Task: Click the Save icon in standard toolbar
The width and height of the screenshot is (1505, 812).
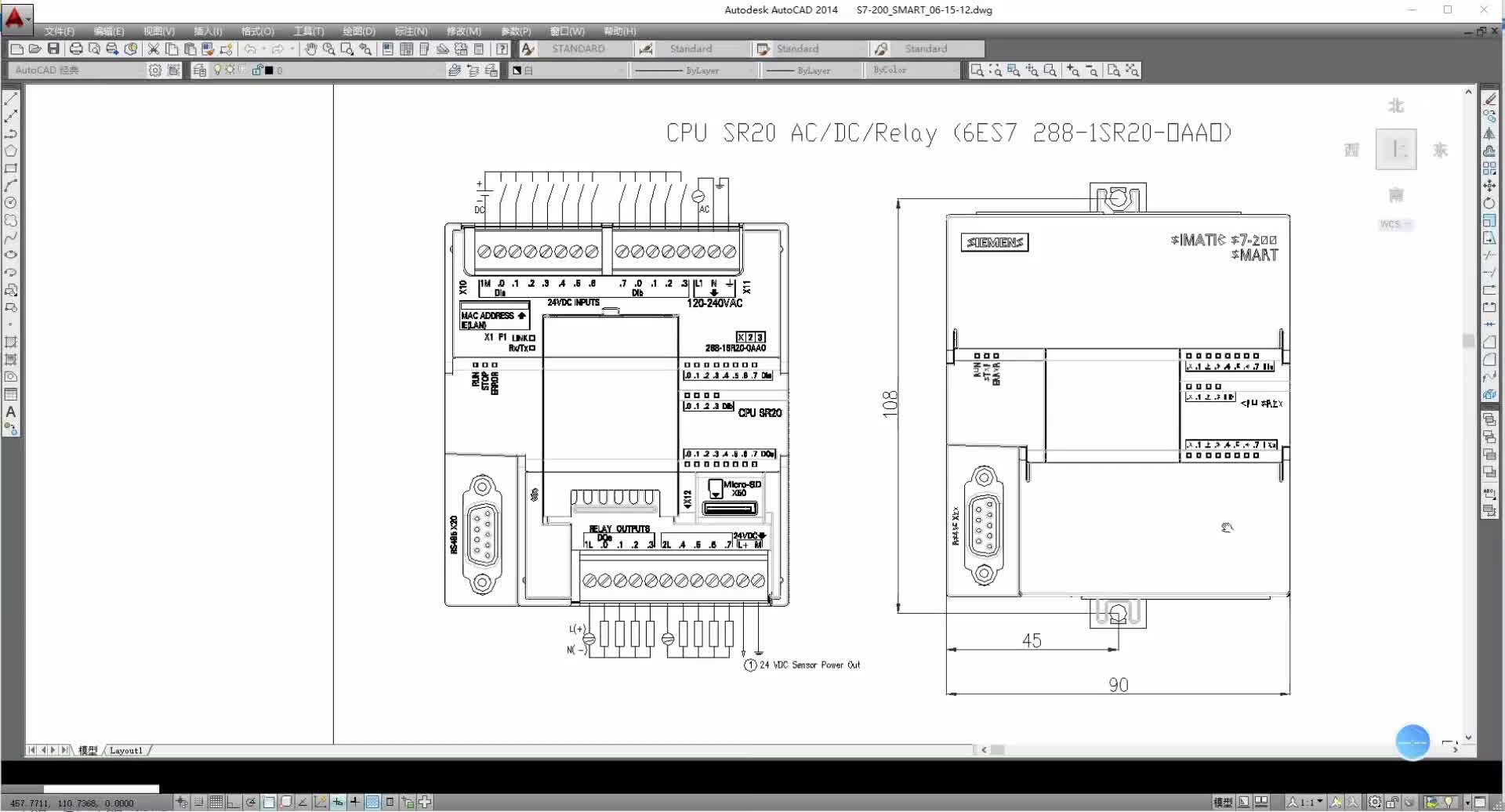Action: click(x=53, y=49)
